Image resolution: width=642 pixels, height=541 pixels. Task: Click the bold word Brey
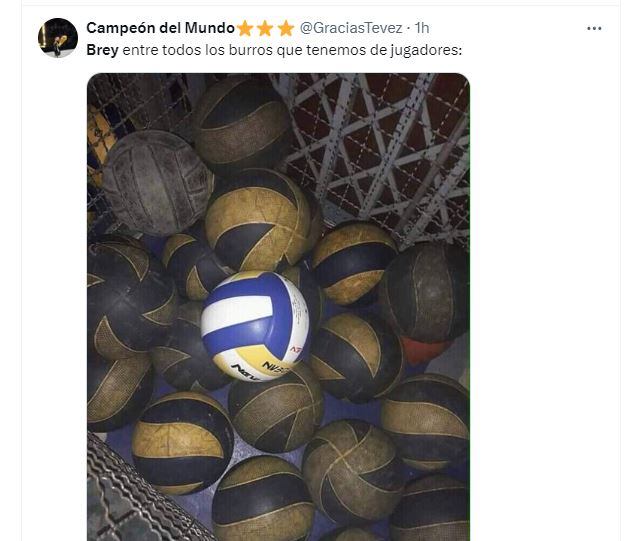click(x=102, y=50)
